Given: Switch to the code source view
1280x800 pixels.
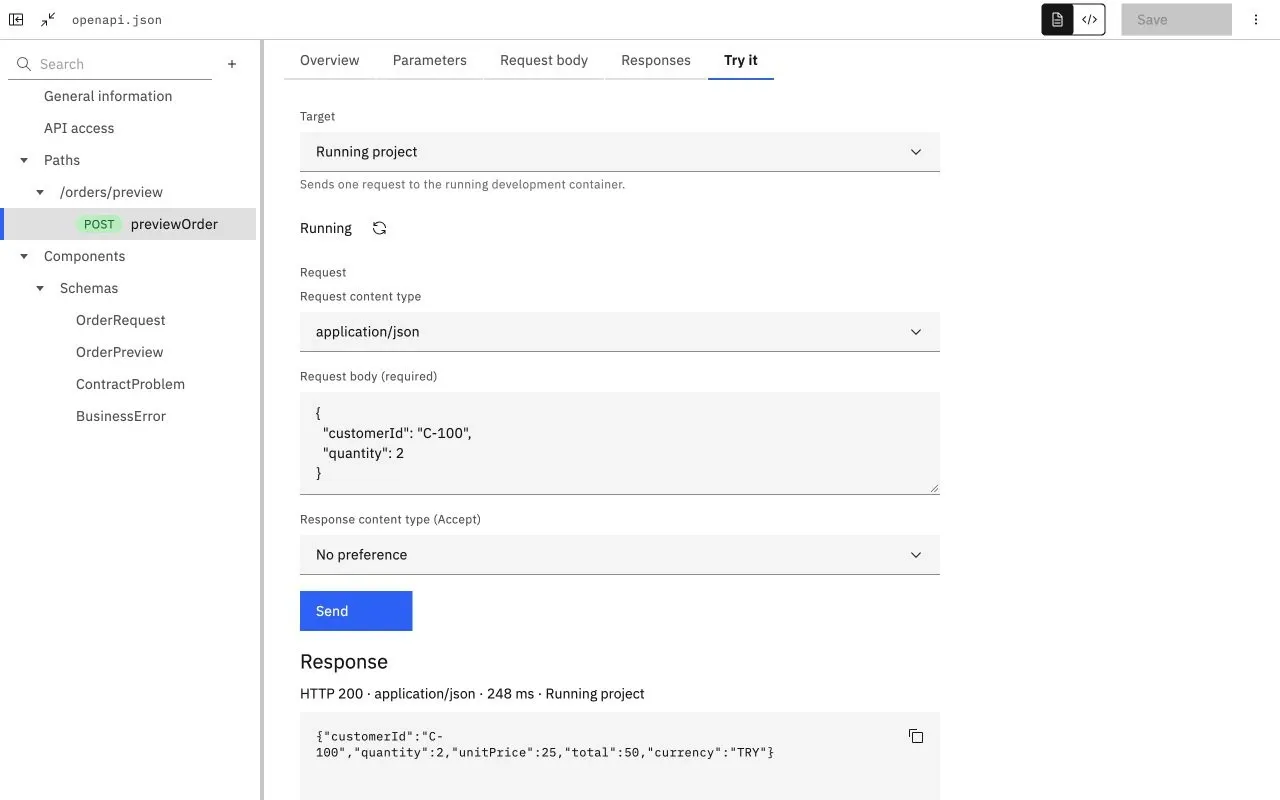Looking at the screenshot, I should [1089, 19].
